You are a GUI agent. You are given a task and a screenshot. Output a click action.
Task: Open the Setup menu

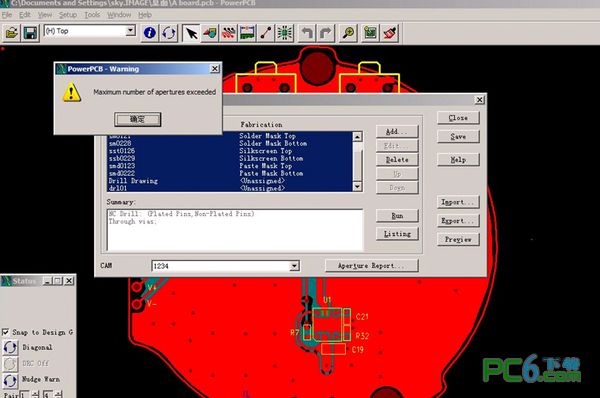[x=68, y=15]
